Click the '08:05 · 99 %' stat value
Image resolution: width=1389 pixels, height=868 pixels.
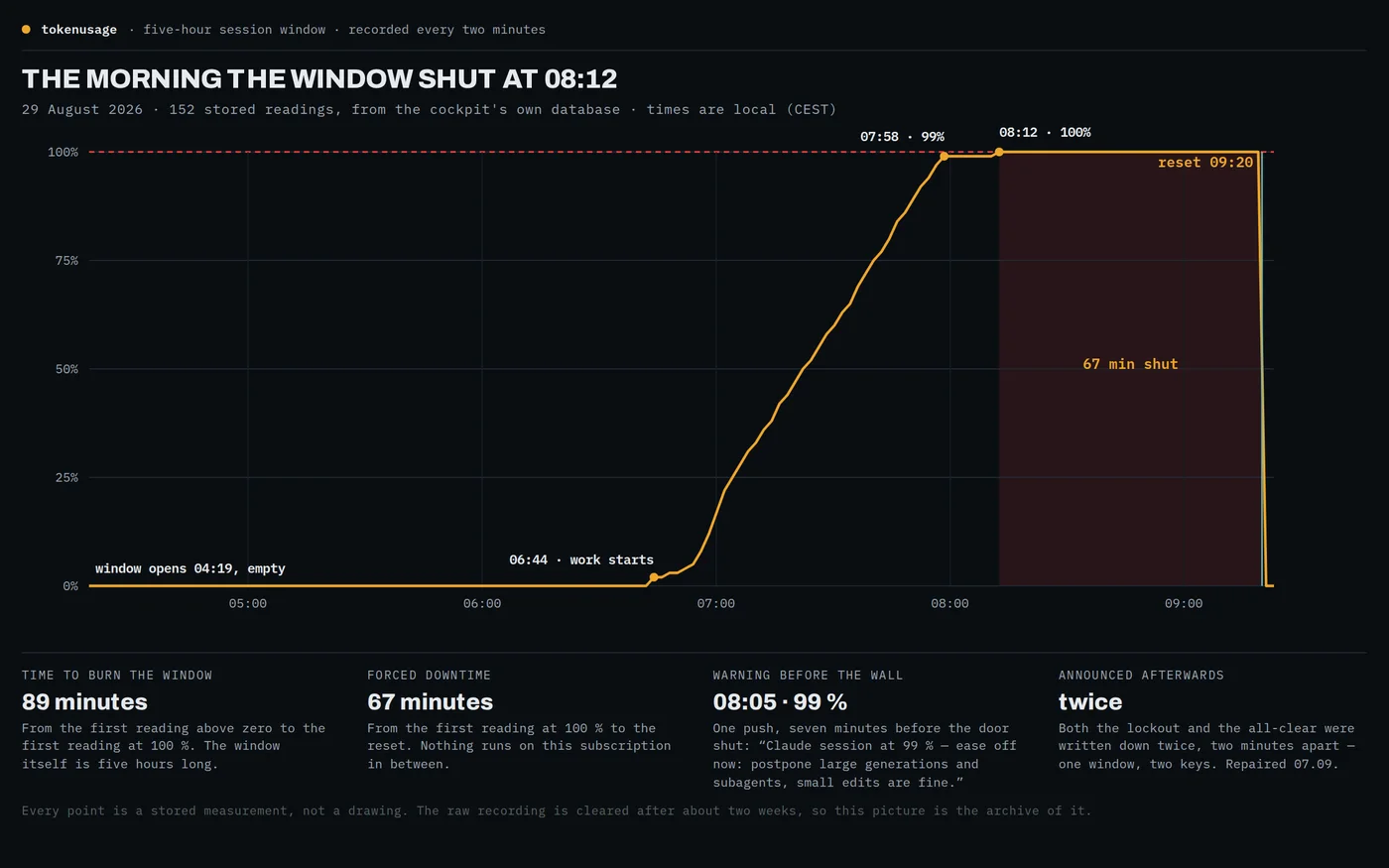780,701
